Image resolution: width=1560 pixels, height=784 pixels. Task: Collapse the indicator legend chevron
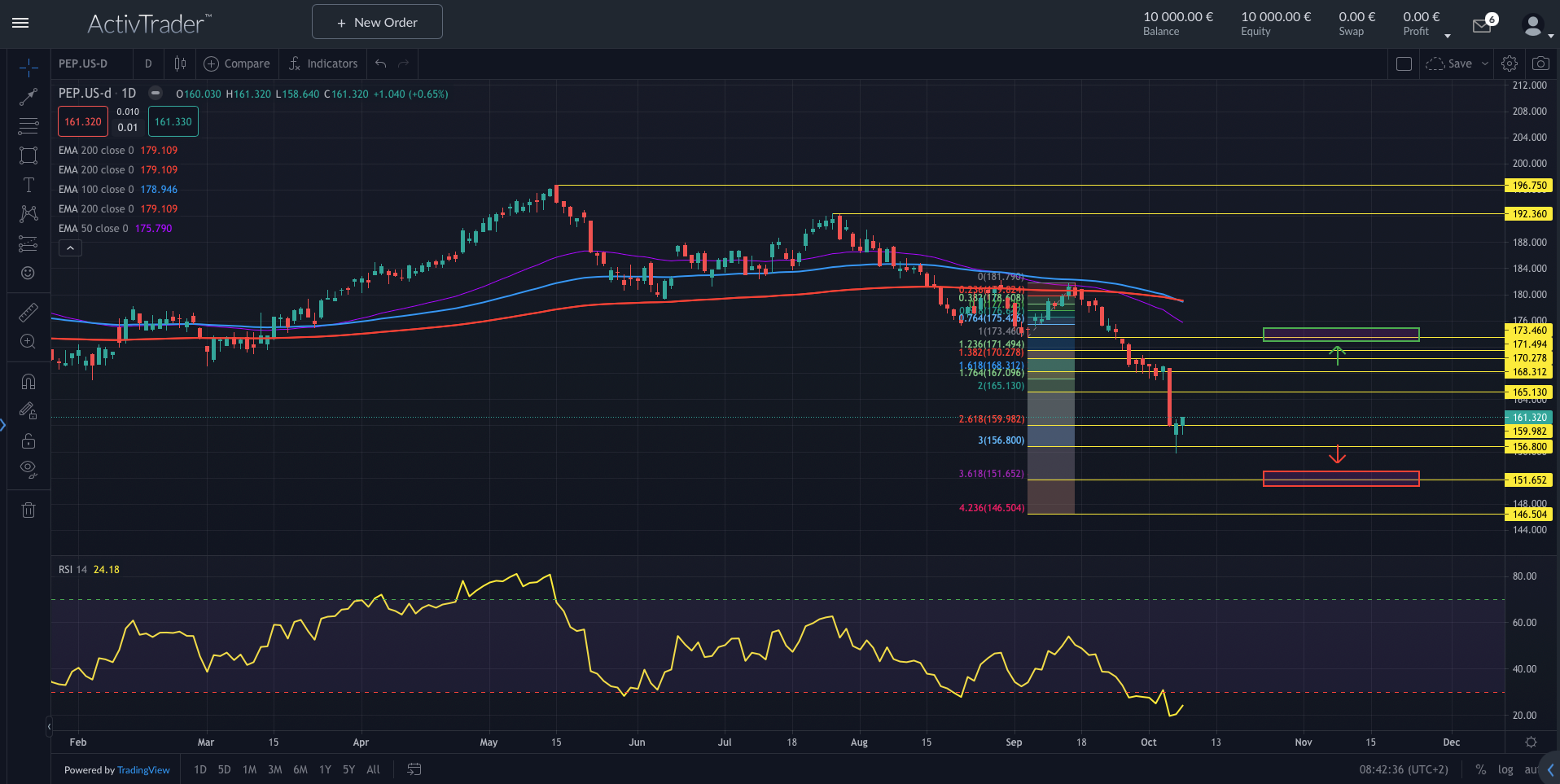pyautogui.click(x=70, y=248)
